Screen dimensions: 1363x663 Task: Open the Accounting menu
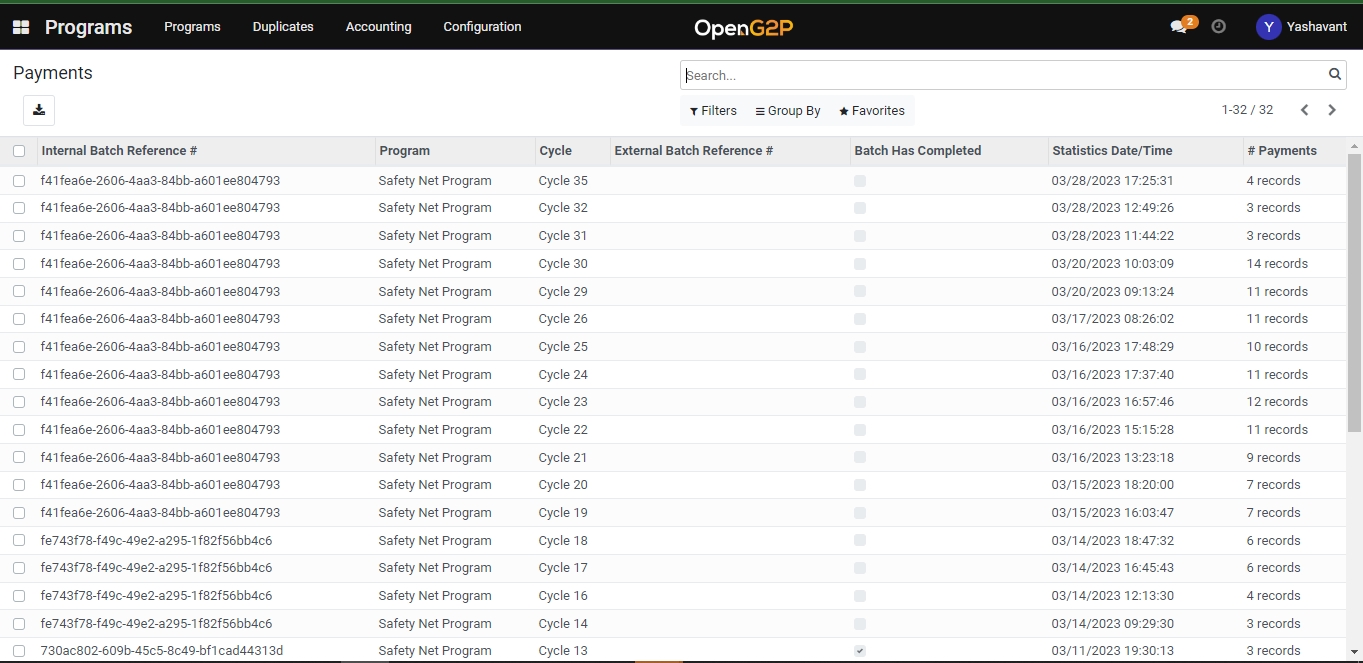pos(378,27)
